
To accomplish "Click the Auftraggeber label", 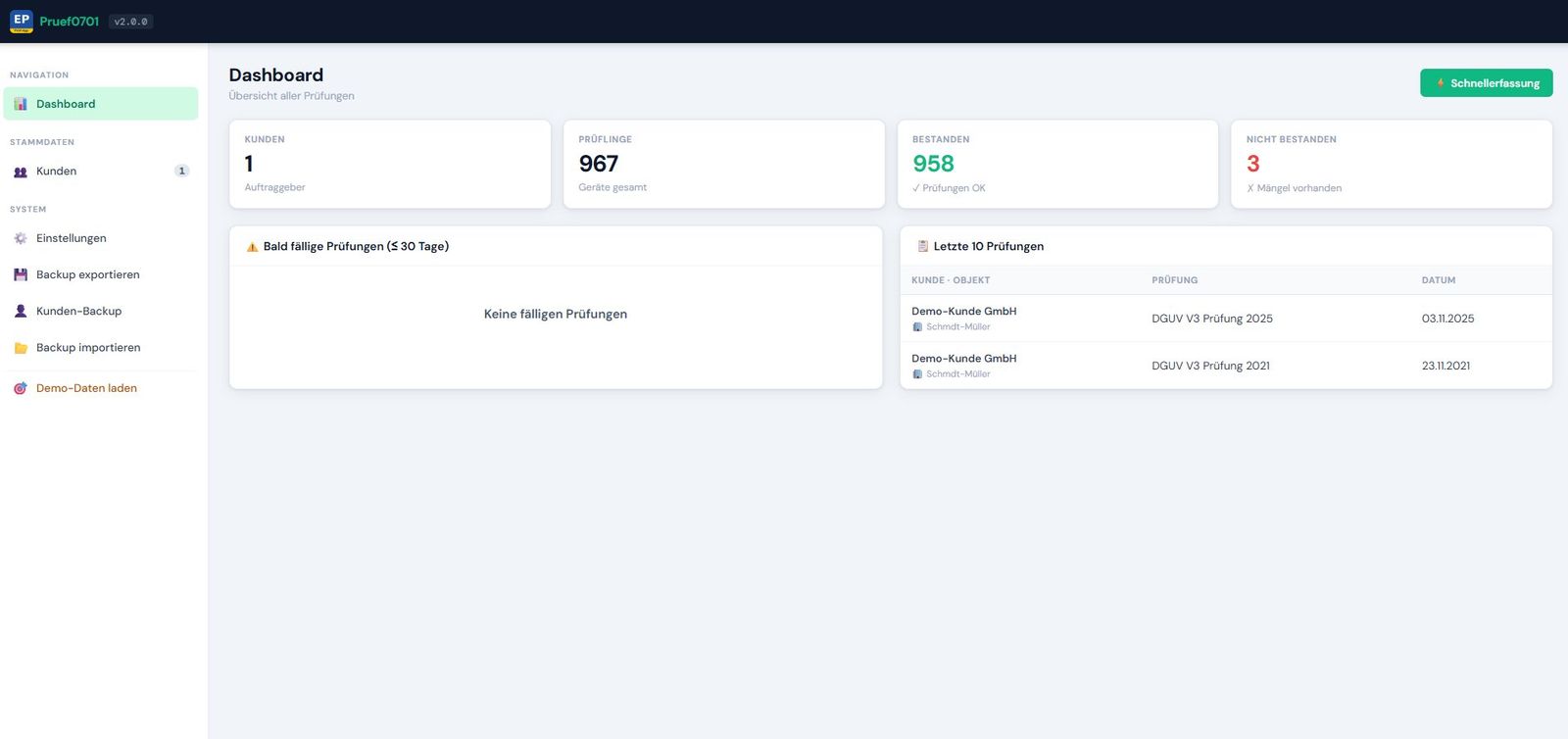I will 274,187.
